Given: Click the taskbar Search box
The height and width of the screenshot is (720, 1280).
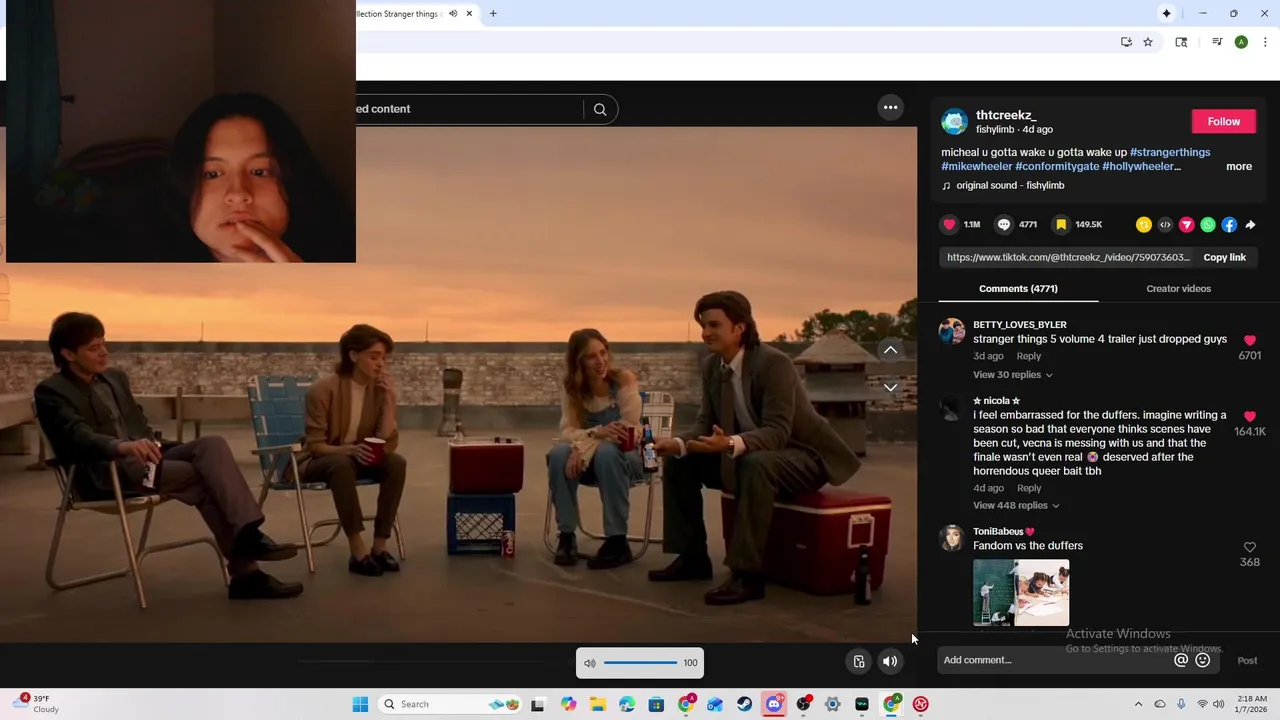Looking at the screenshot, I should click(452, 704).
